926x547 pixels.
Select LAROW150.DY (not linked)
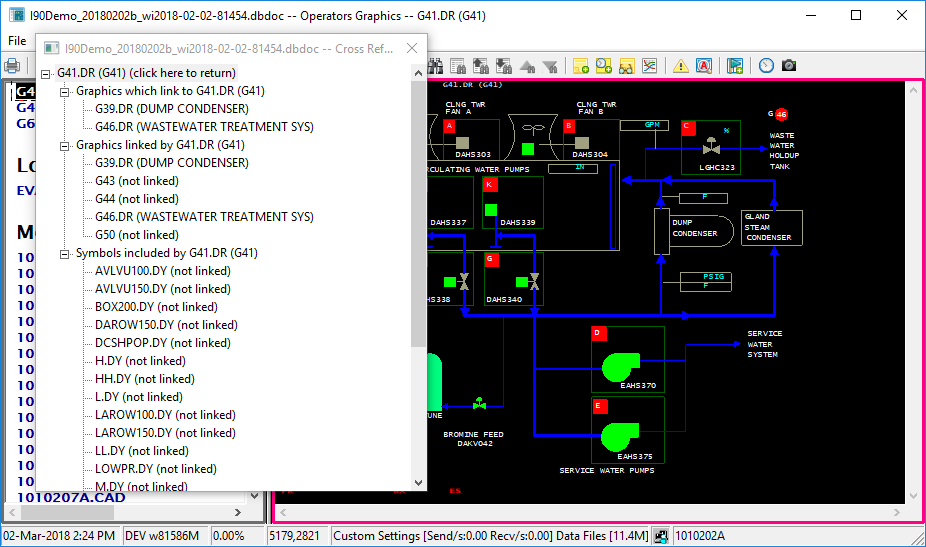[165, 432]
